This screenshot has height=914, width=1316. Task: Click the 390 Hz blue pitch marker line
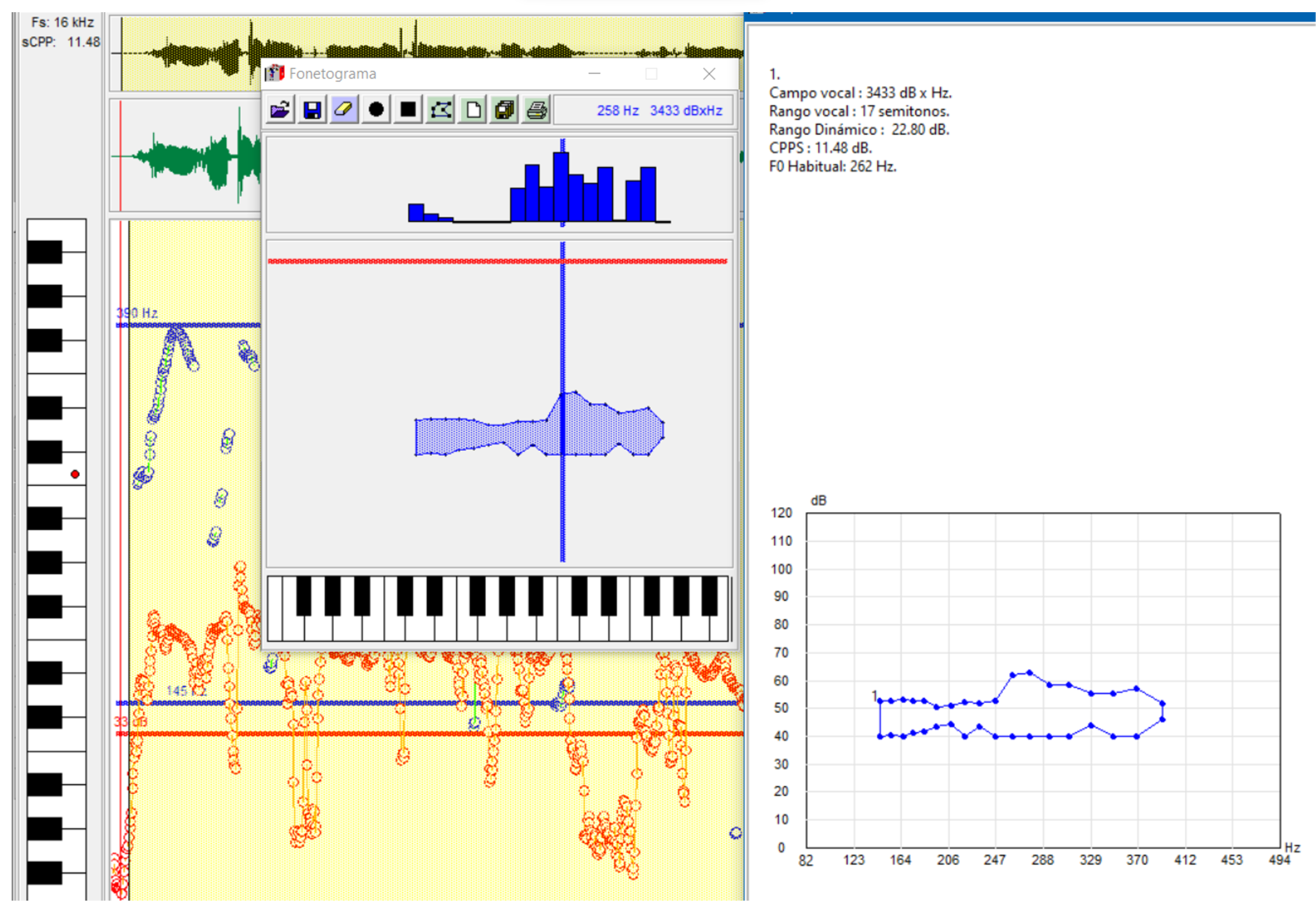click(220, 325)
